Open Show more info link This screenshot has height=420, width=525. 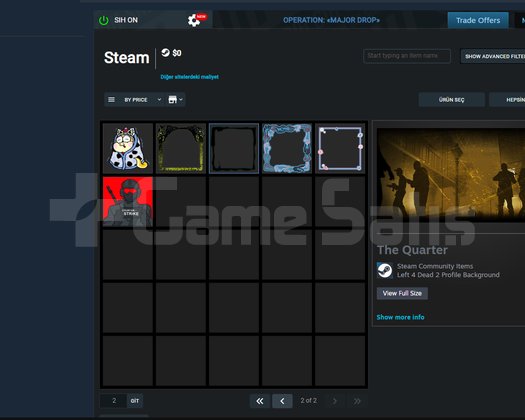coord(400,317)
